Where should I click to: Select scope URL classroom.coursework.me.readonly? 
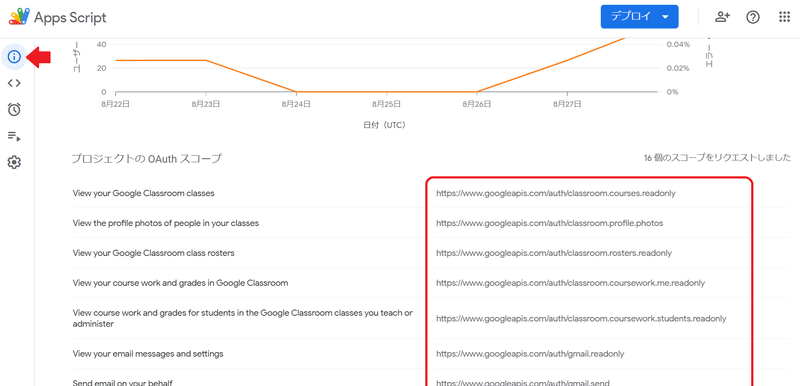pyautogui.click(x=570, y=282)
